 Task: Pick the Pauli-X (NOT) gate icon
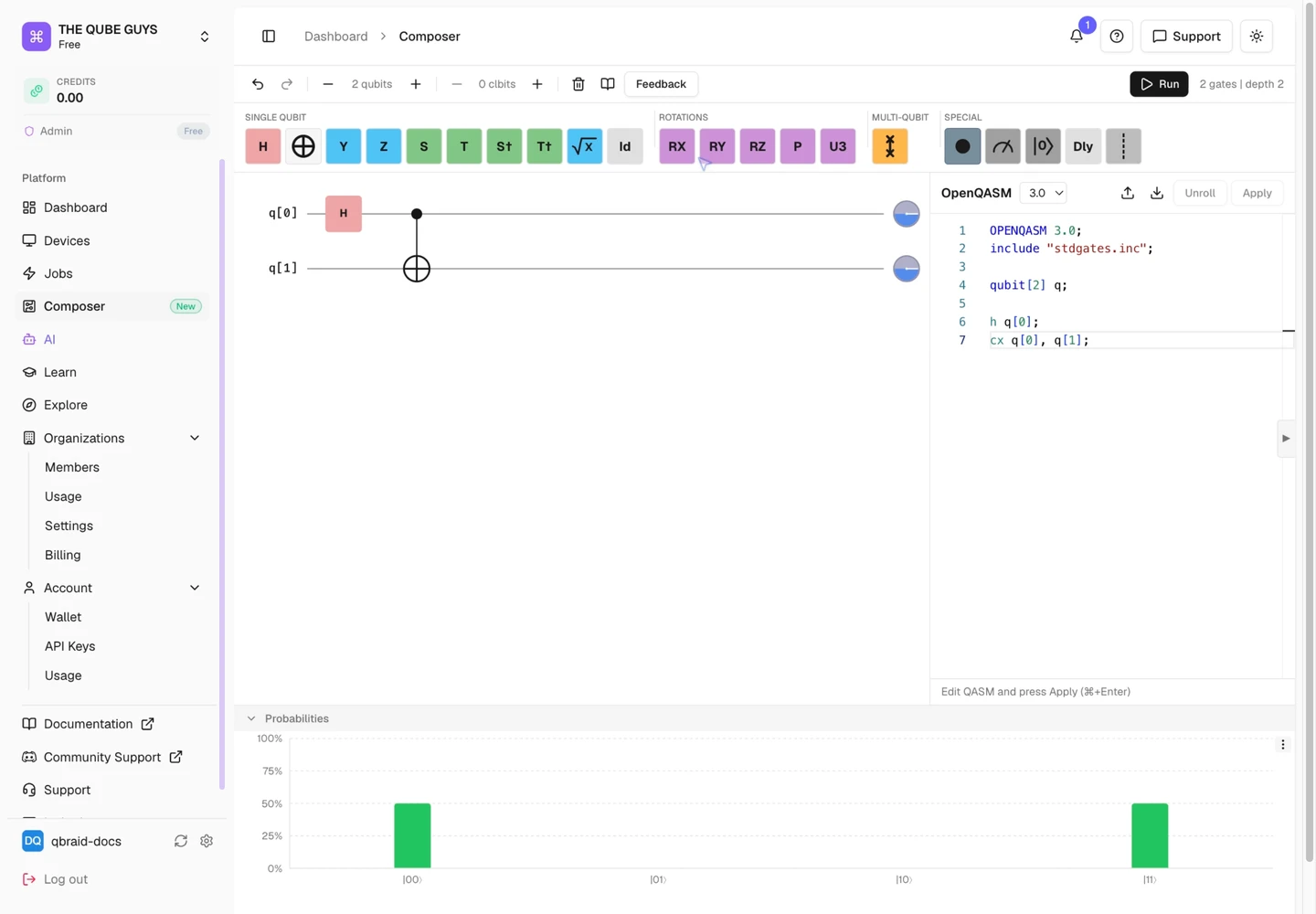[303, 146]
